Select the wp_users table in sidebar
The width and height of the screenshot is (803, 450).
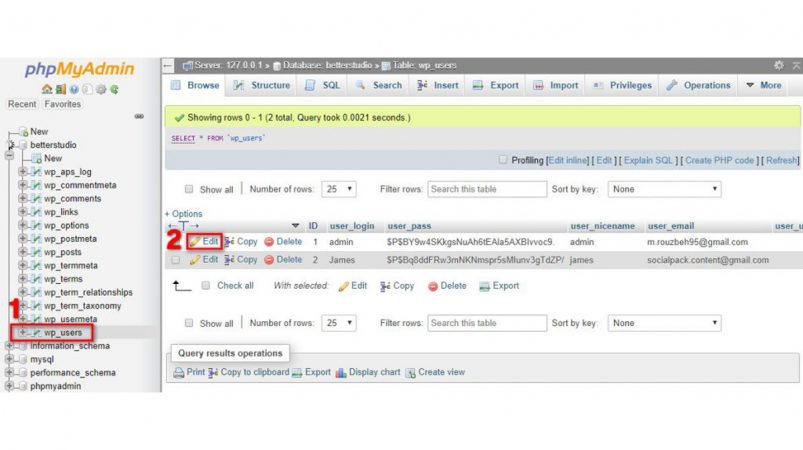62,332
